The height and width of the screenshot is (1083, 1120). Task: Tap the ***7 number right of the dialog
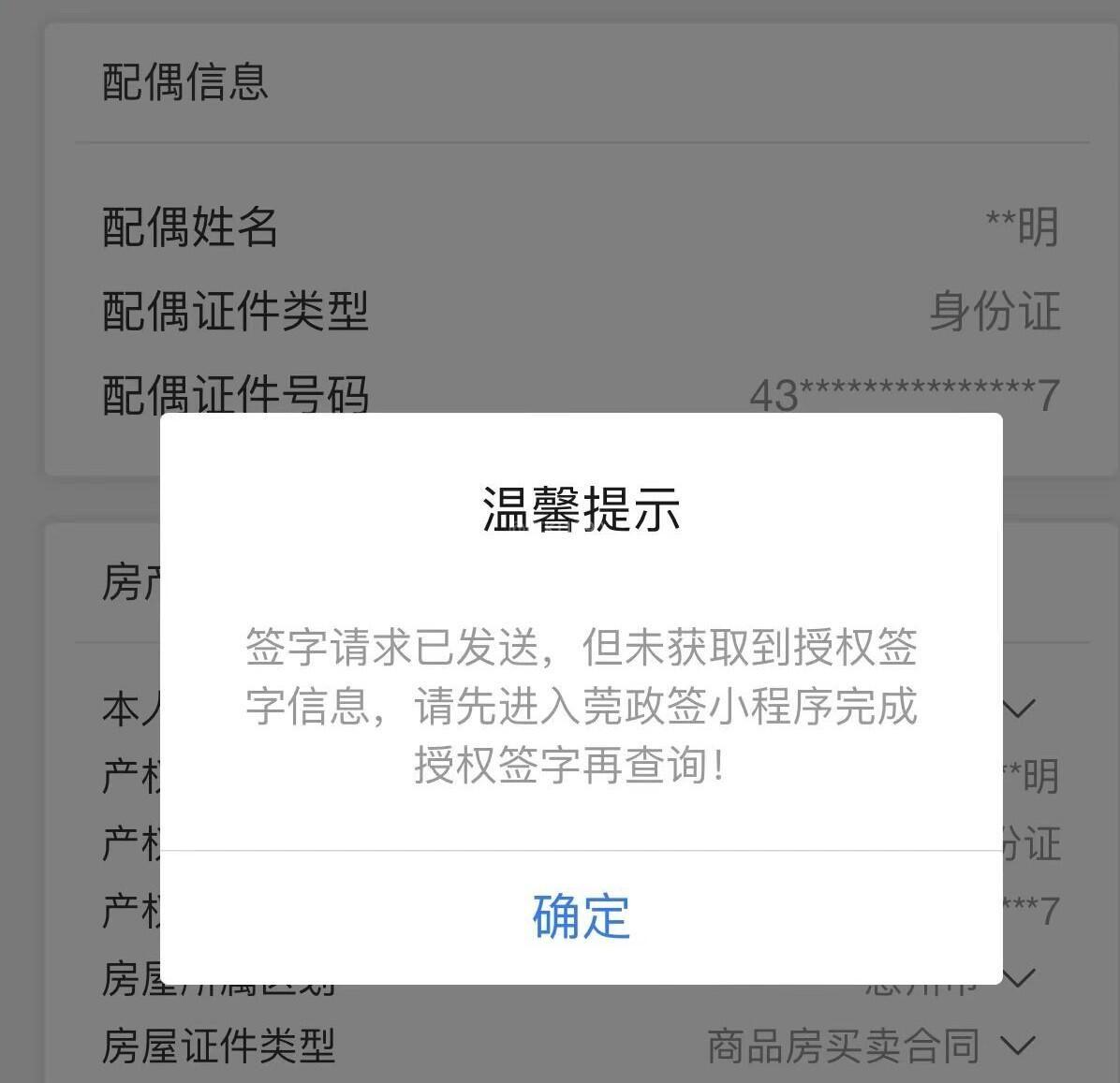(x=1031, y=910)
